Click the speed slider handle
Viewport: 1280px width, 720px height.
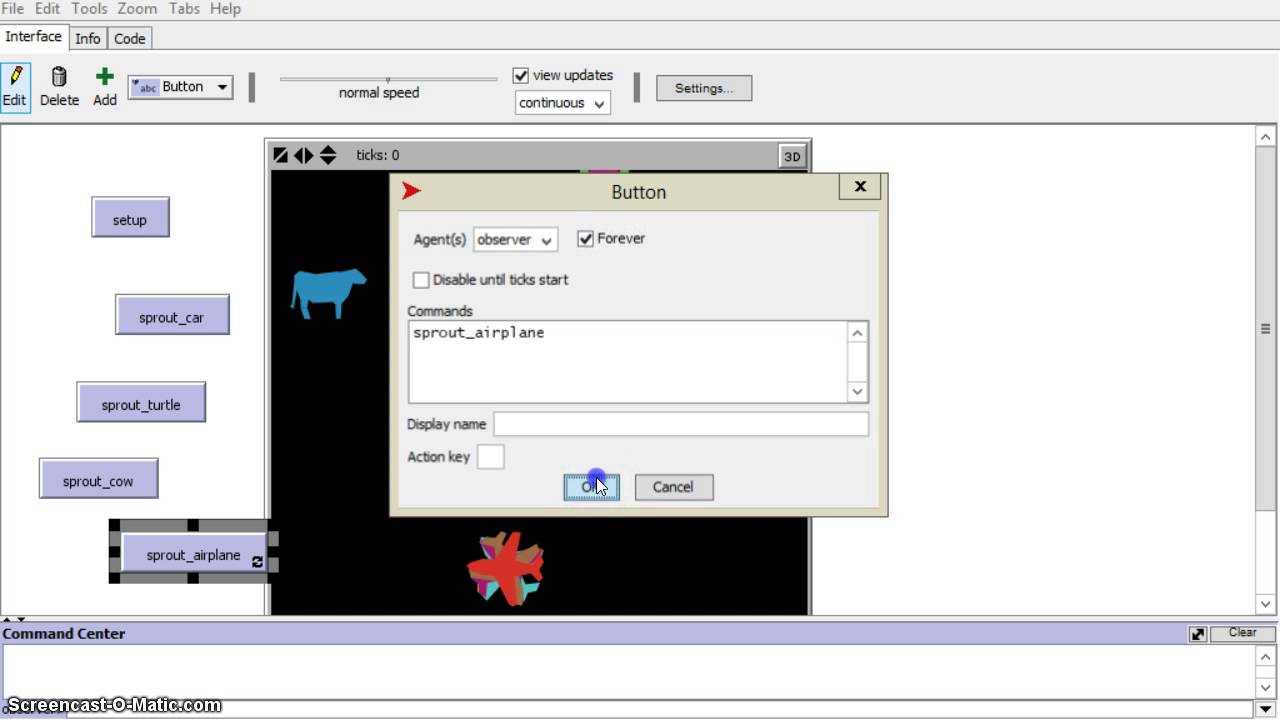(x=388, y=79)
